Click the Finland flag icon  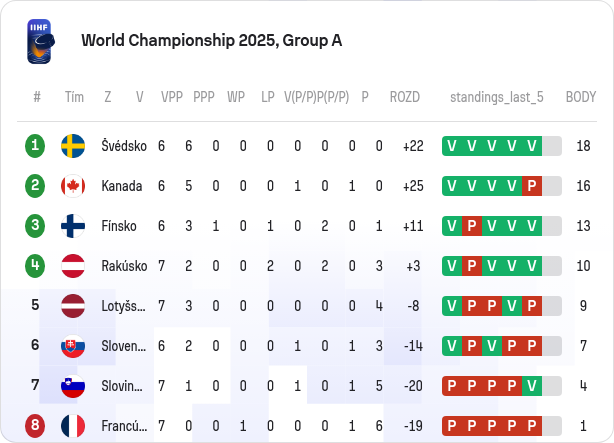pos(73,226)
